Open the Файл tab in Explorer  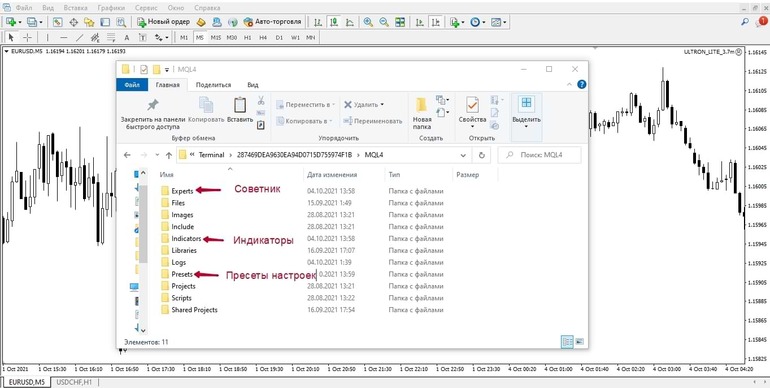133,84
